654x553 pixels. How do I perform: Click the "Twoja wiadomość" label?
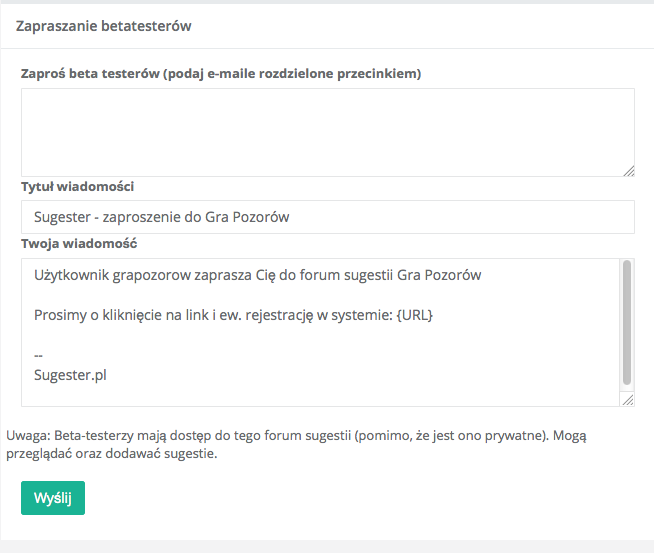tap(79, 243)
